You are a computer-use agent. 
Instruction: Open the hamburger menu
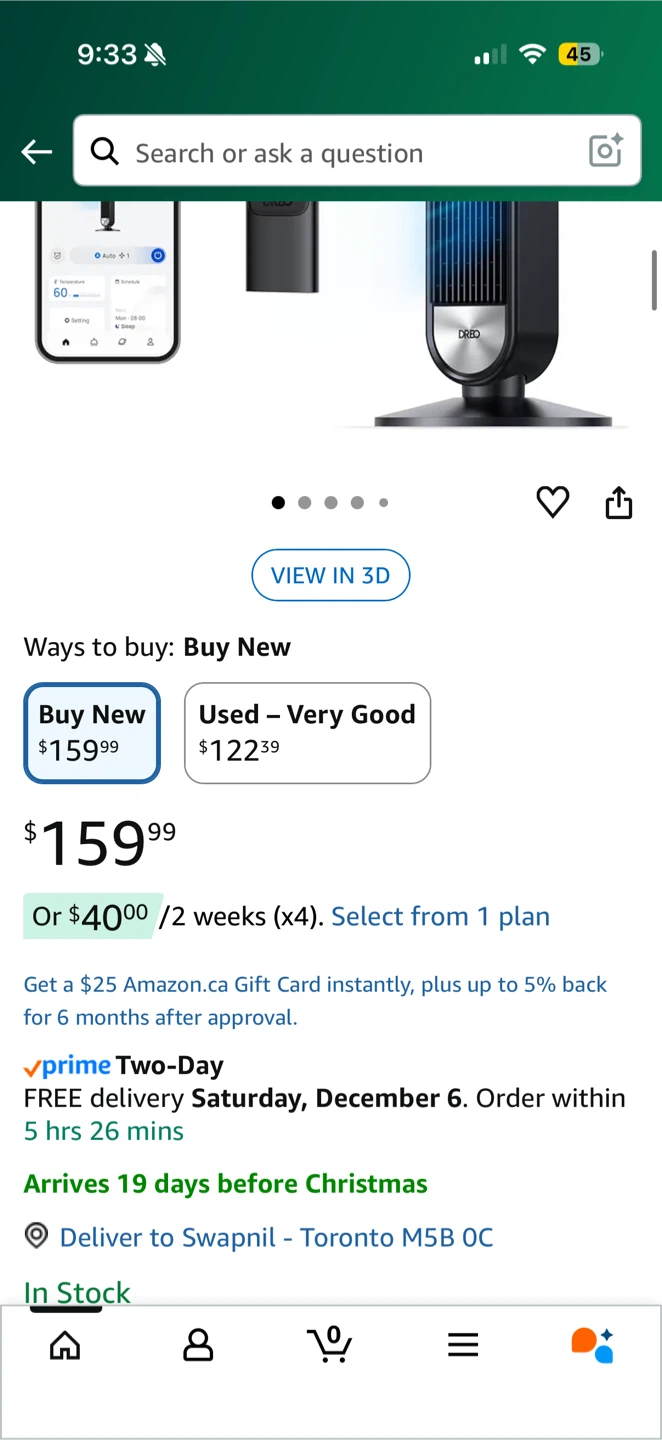463,1345
